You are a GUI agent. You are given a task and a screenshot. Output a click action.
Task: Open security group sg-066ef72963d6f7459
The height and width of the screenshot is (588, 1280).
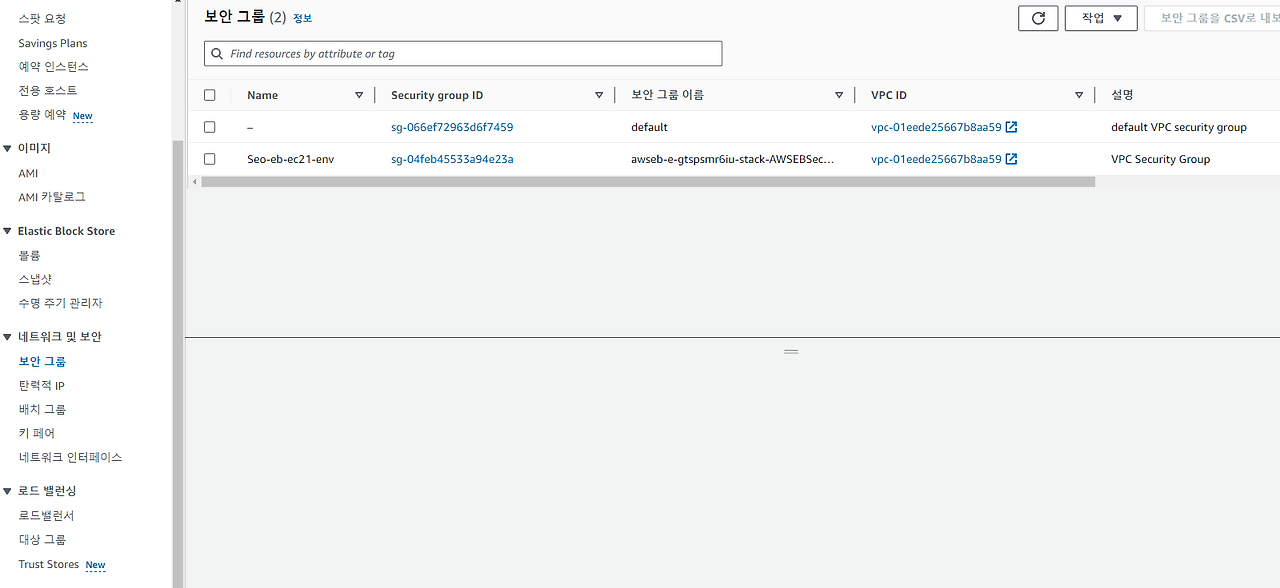coord(453,127)
